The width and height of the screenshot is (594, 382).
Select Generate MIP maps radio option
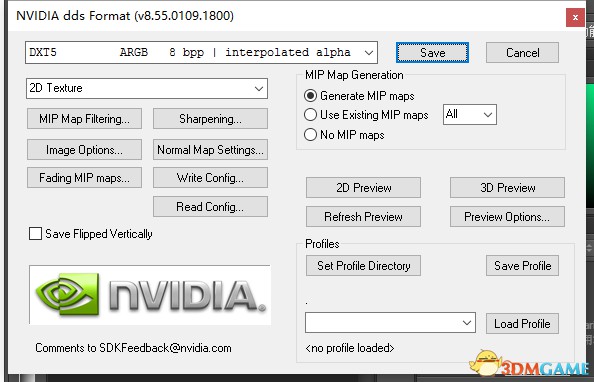pos(310,96)
